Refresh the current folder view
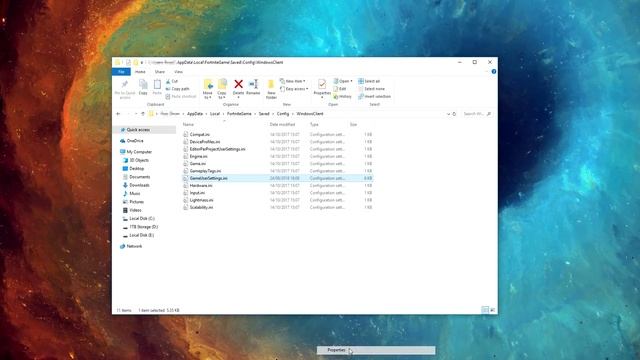This screenshot has width=640, height=360. 454,114
